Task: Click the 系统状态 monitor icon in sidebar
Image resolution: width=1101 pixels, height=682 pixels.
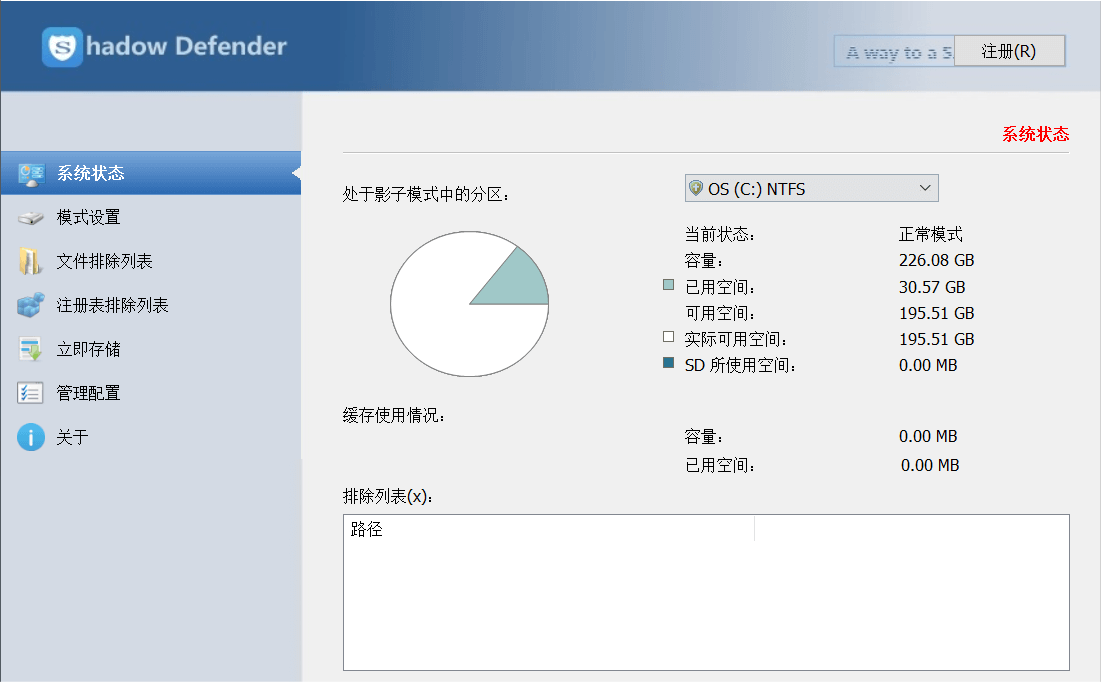Action: [x=31, y=174]
